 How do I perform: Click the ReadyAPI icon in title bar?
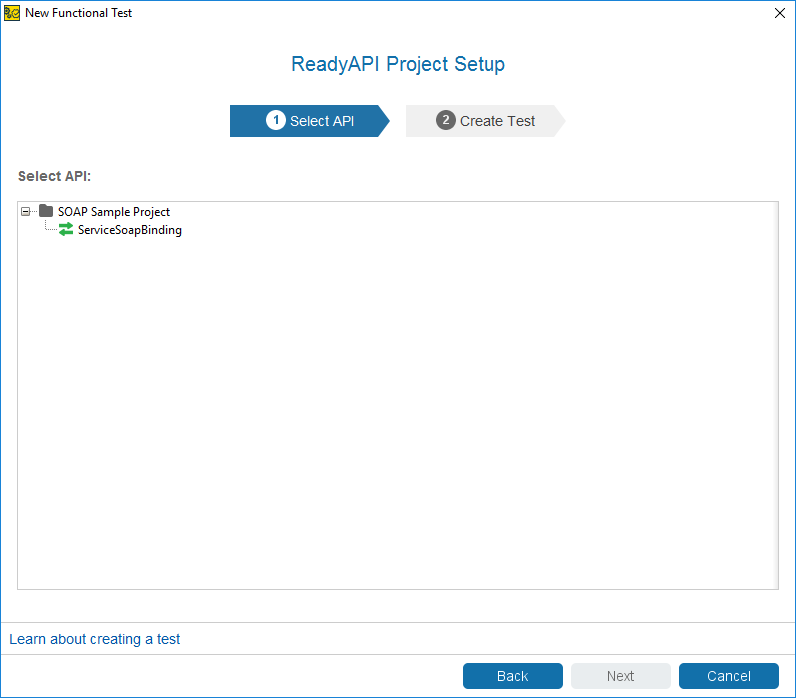(x=12, y=13)
